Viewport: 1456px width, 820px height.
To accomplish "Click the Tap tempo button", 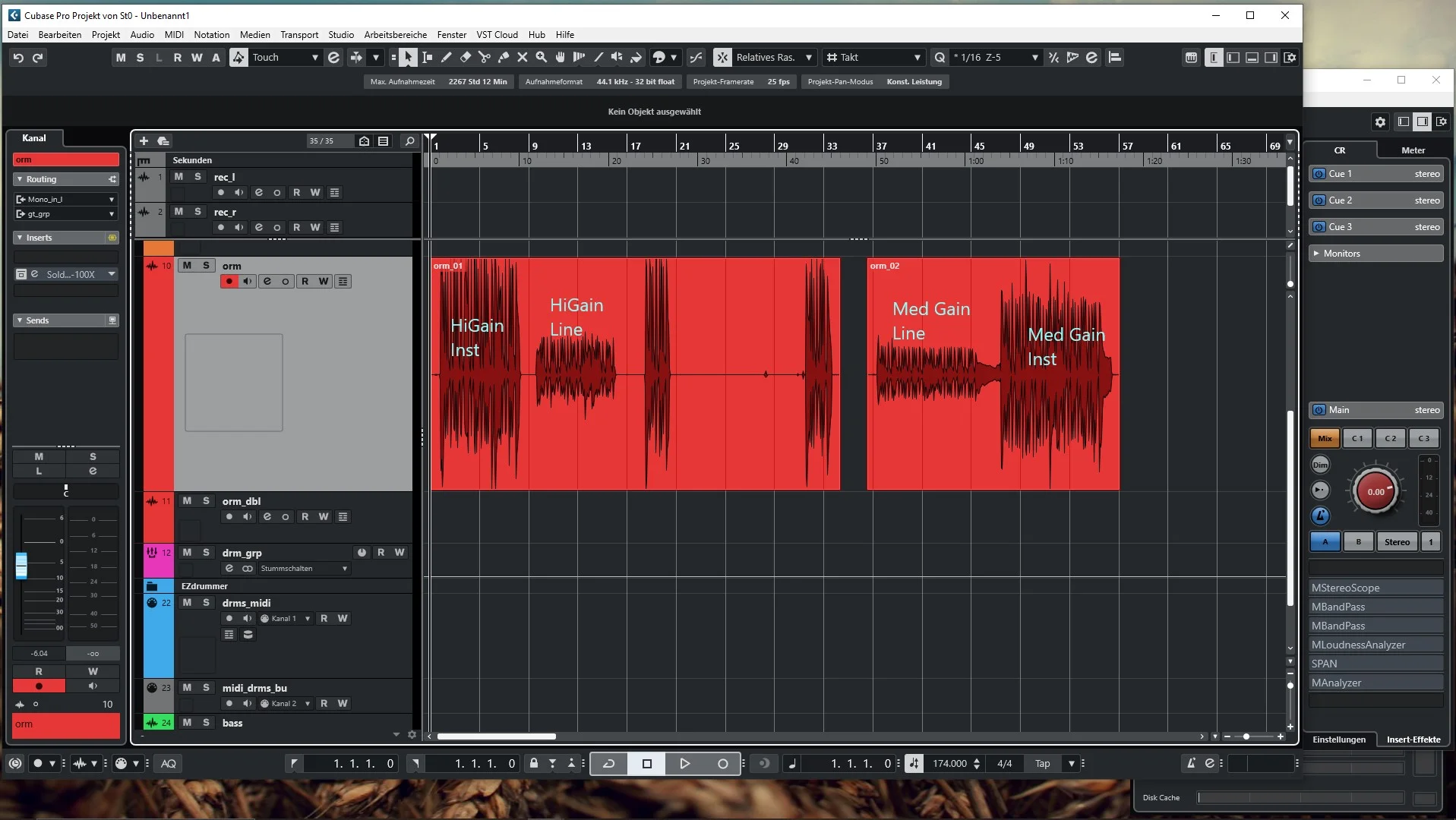I will pyautogui.click(x=1042, y=764).
